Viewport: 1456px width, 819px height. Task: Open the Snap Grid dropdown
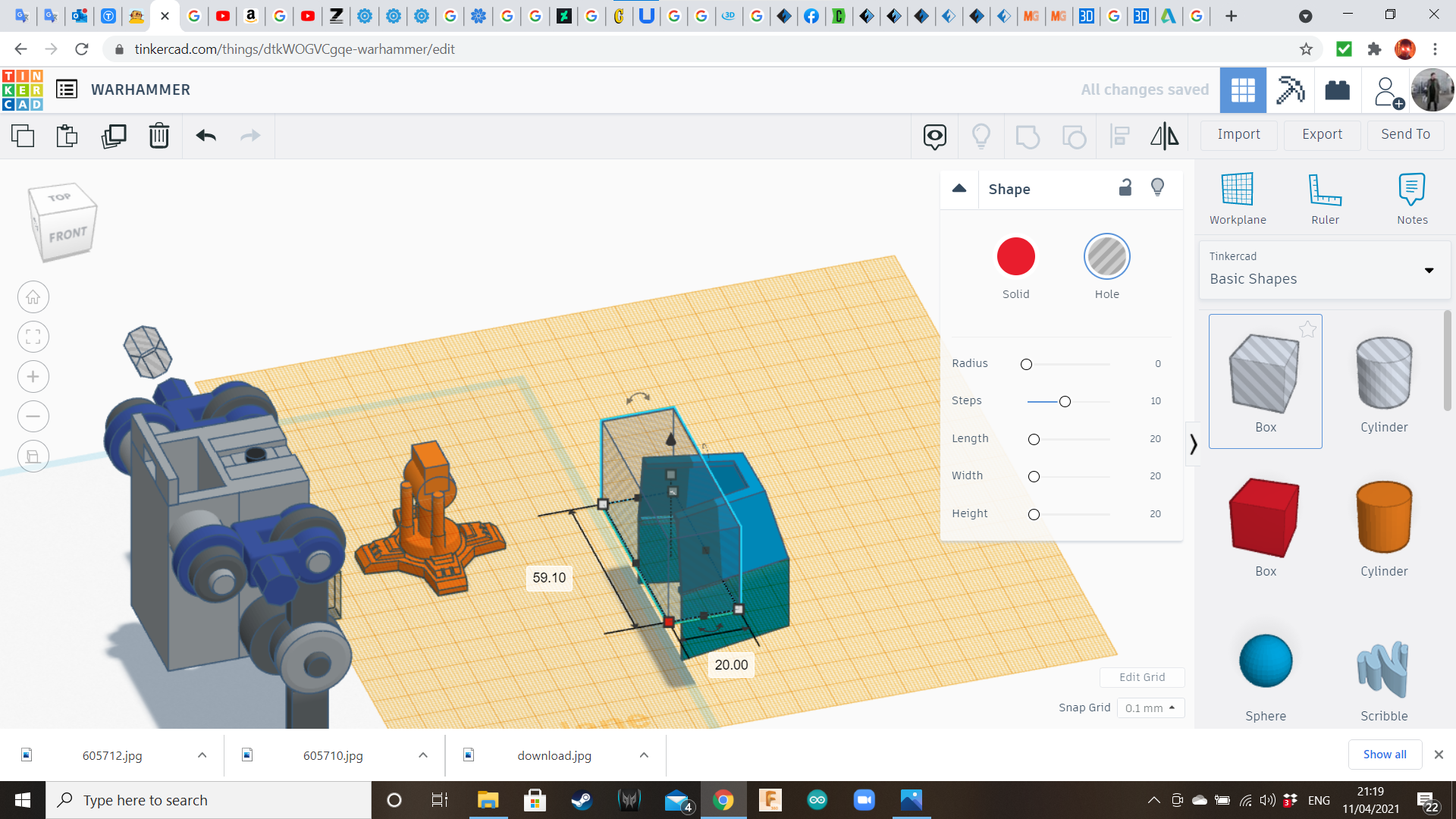tap(1149, 708)
